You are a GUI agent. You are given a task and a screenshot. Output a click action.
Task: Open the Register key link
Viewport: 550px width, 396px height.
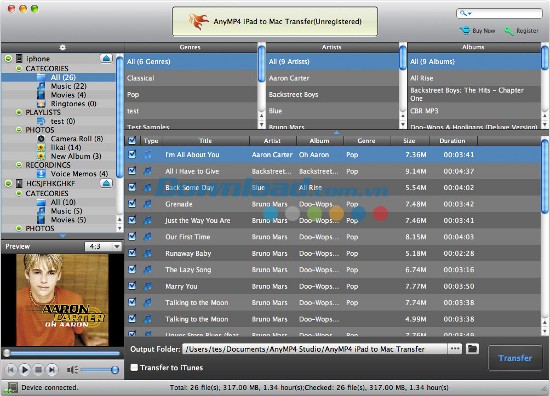click(x=521, y=31)
